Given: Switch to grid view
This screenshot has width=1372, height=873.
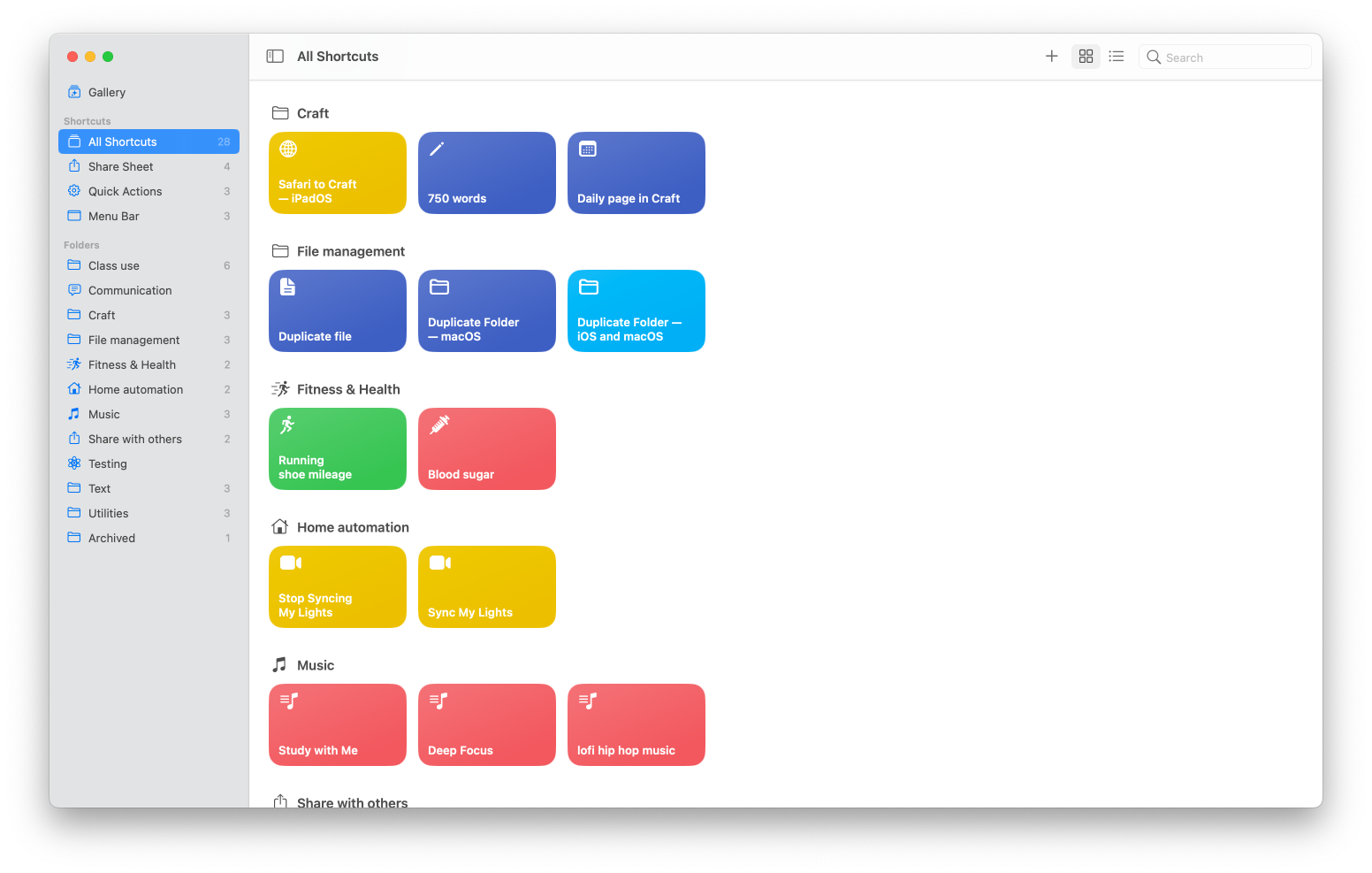Looking at the screenshot, I should pos(1086,56).
